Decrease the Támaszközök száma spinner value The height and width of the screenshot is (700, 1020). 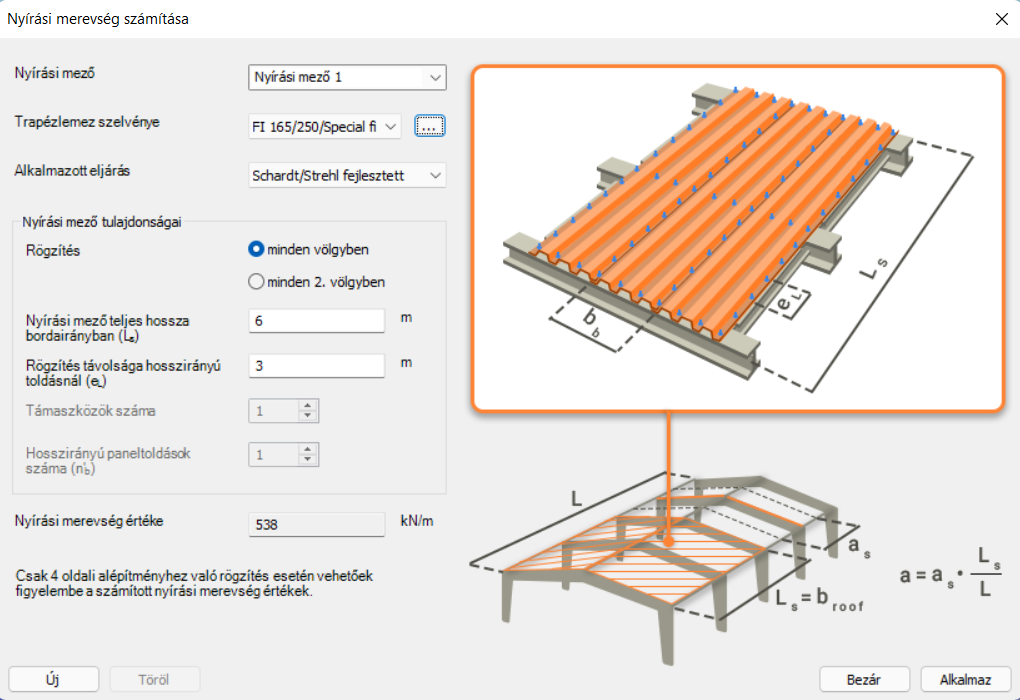click(308, 416)
